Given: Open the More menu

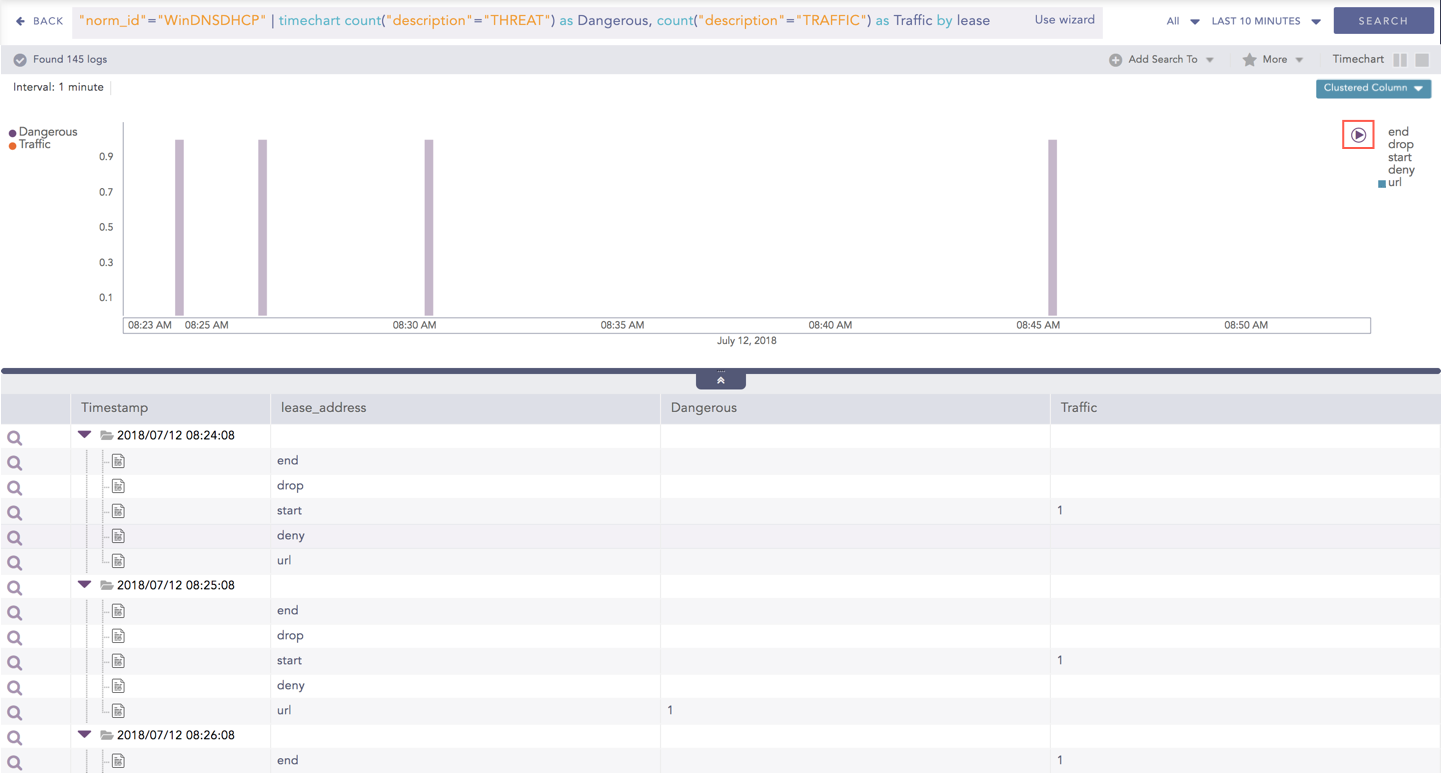Looking at the screenshot, I should tap(1277, 59).
